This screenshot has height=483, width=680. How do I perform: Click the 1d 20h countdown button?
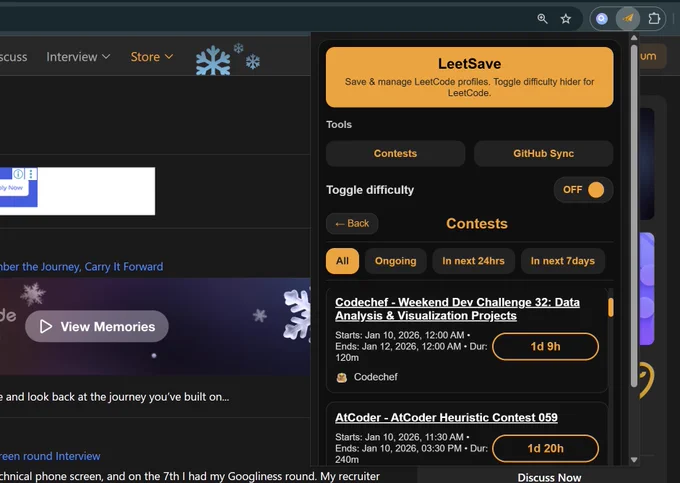coord(545,448)
